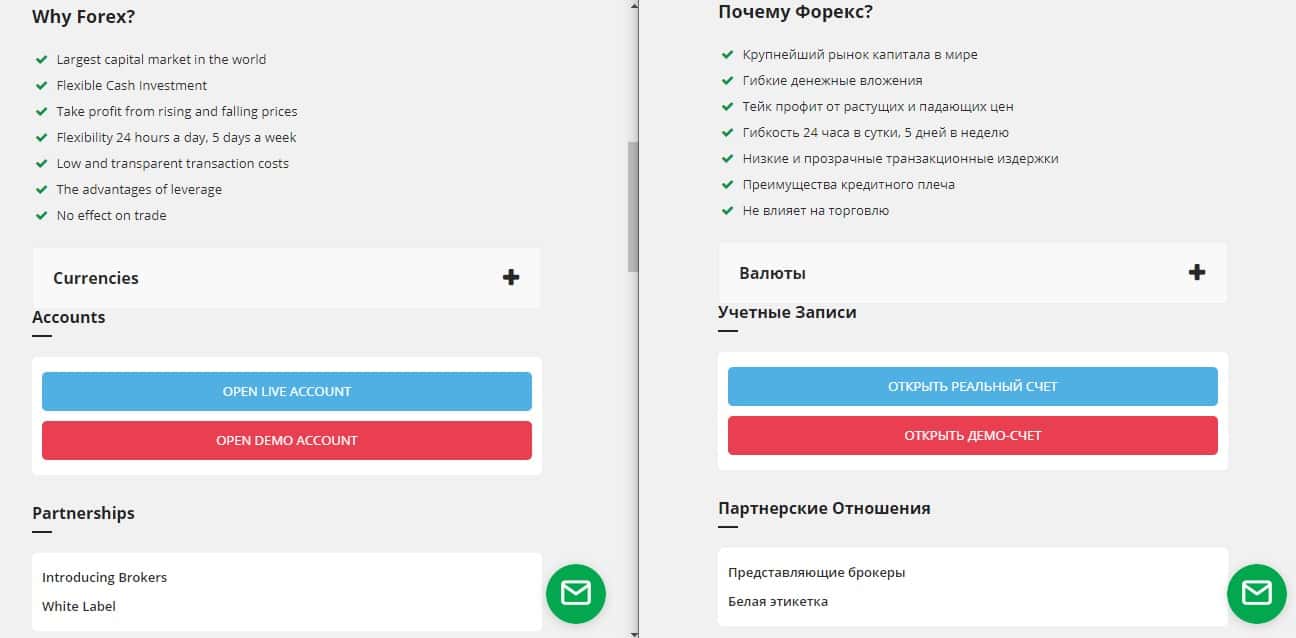The height and width of the screenshot is (638, 1296).
Task: Open the Белая этикетка link
Action: point(778,601)
